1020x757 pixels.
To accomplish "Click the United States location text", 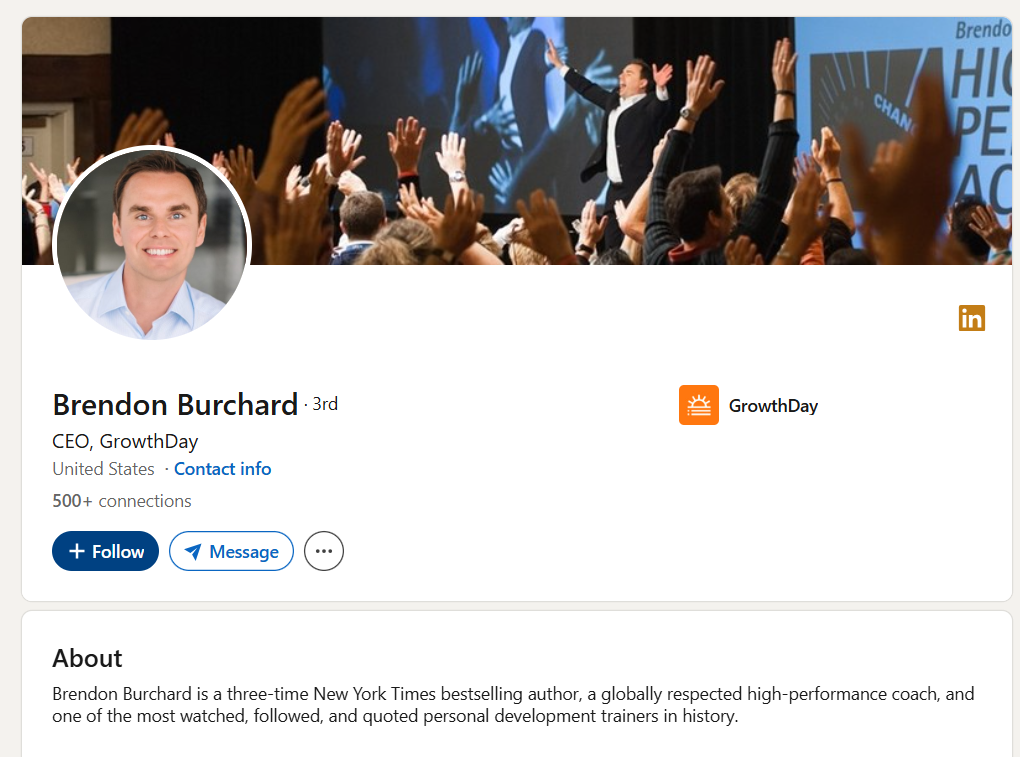I will [x=103, y=469].
